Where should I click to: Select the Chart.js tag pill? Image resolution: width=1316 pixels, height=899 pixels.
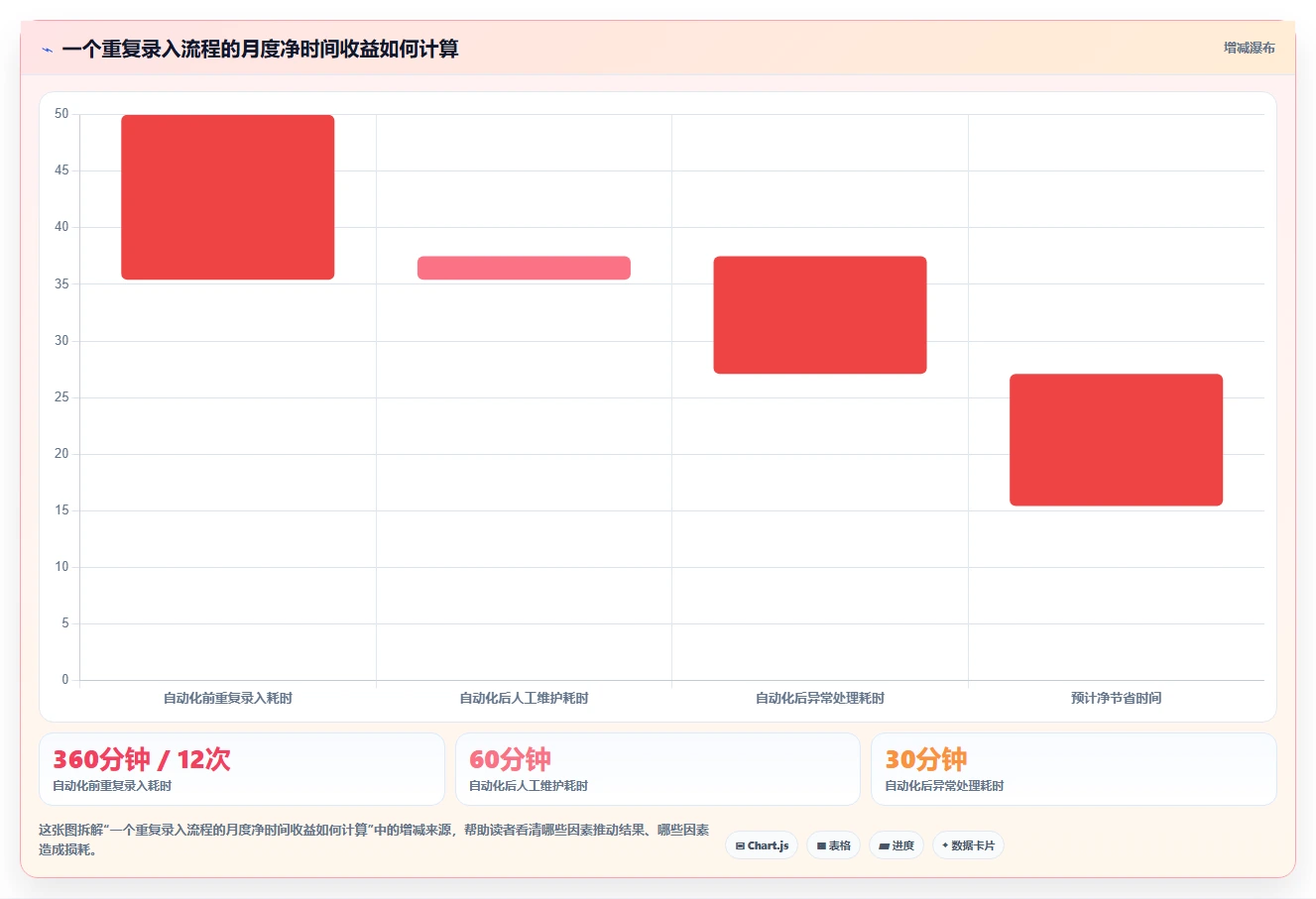(x=762, y=845)
